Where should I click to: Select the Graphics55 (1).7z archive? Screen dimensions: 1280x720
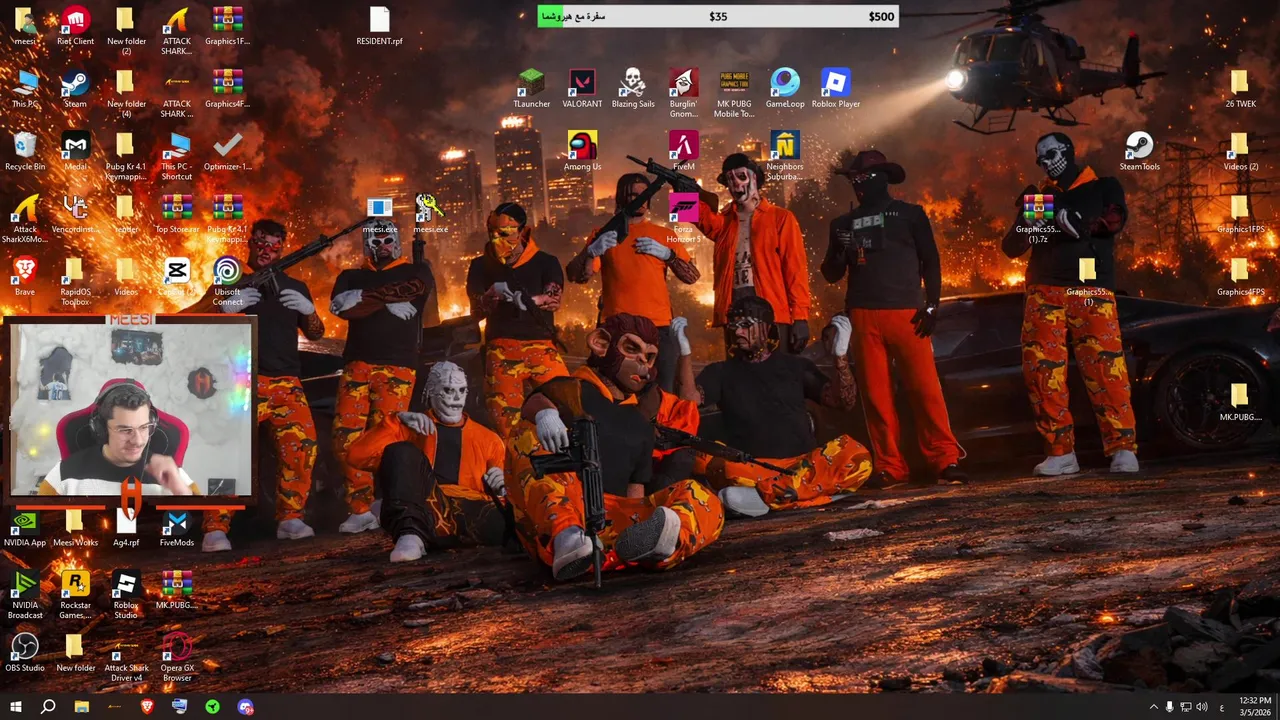click(1037, 219)
